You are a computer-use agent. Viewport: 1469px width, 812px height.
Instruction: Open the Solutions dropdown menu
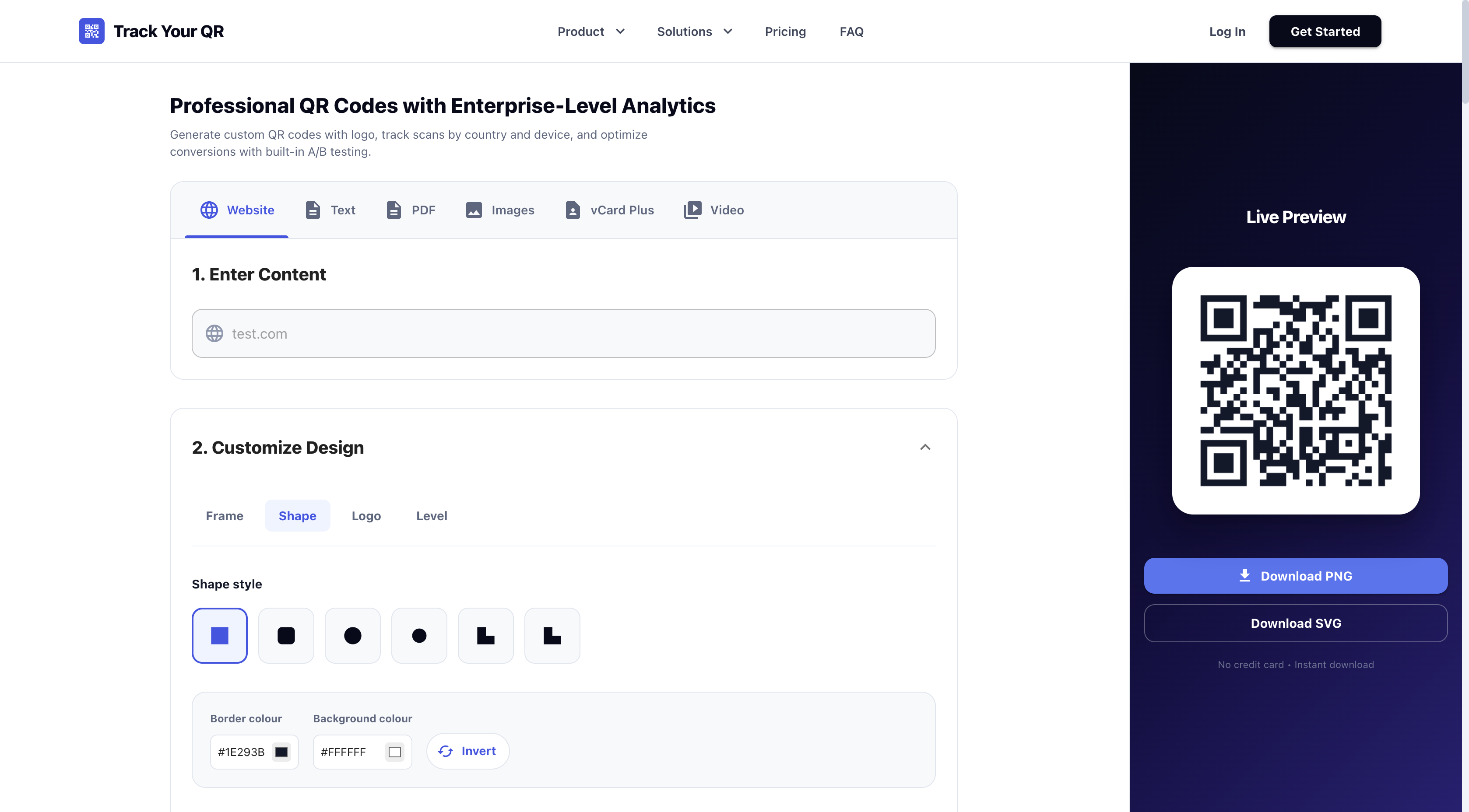(x=694, y=31)
